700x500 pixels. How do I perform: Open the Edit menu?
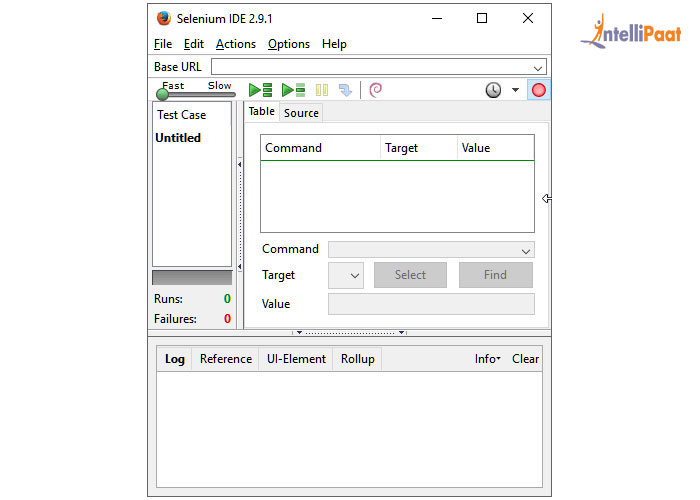(x=194, y=44)
